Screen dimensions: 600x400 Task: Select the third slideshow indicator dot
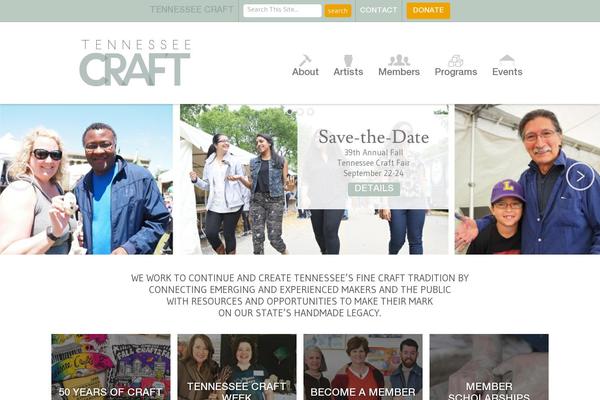310,112
